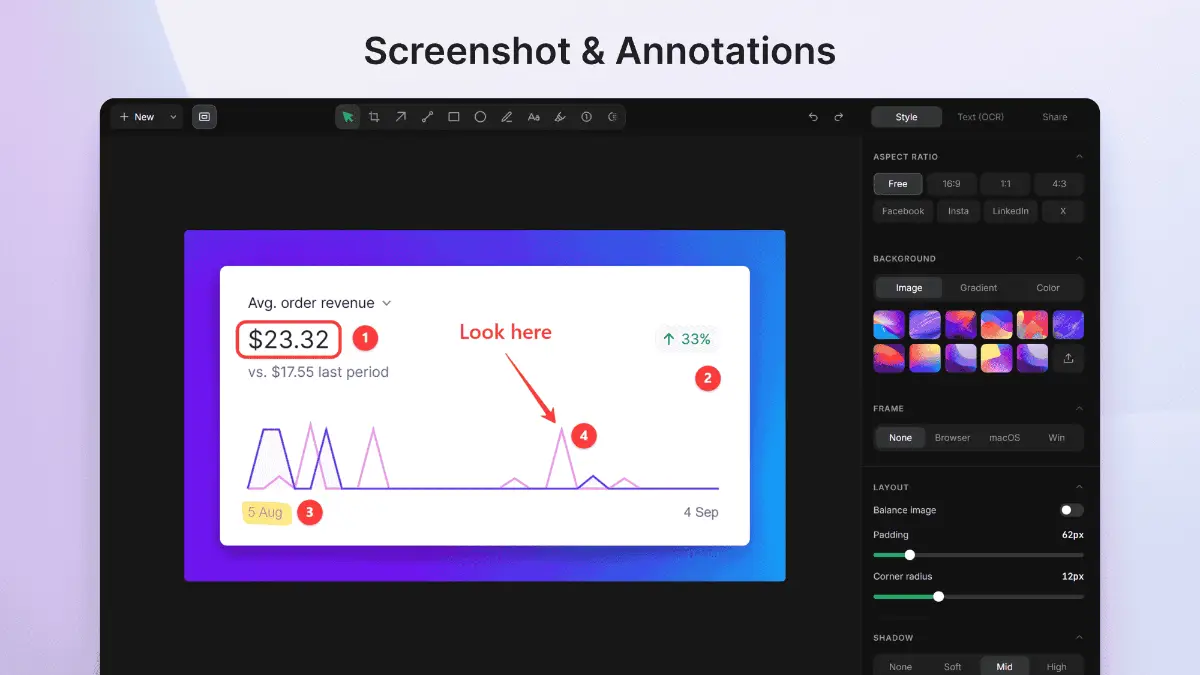
Task: Set Frame to Browser
Action: point(953,438)
